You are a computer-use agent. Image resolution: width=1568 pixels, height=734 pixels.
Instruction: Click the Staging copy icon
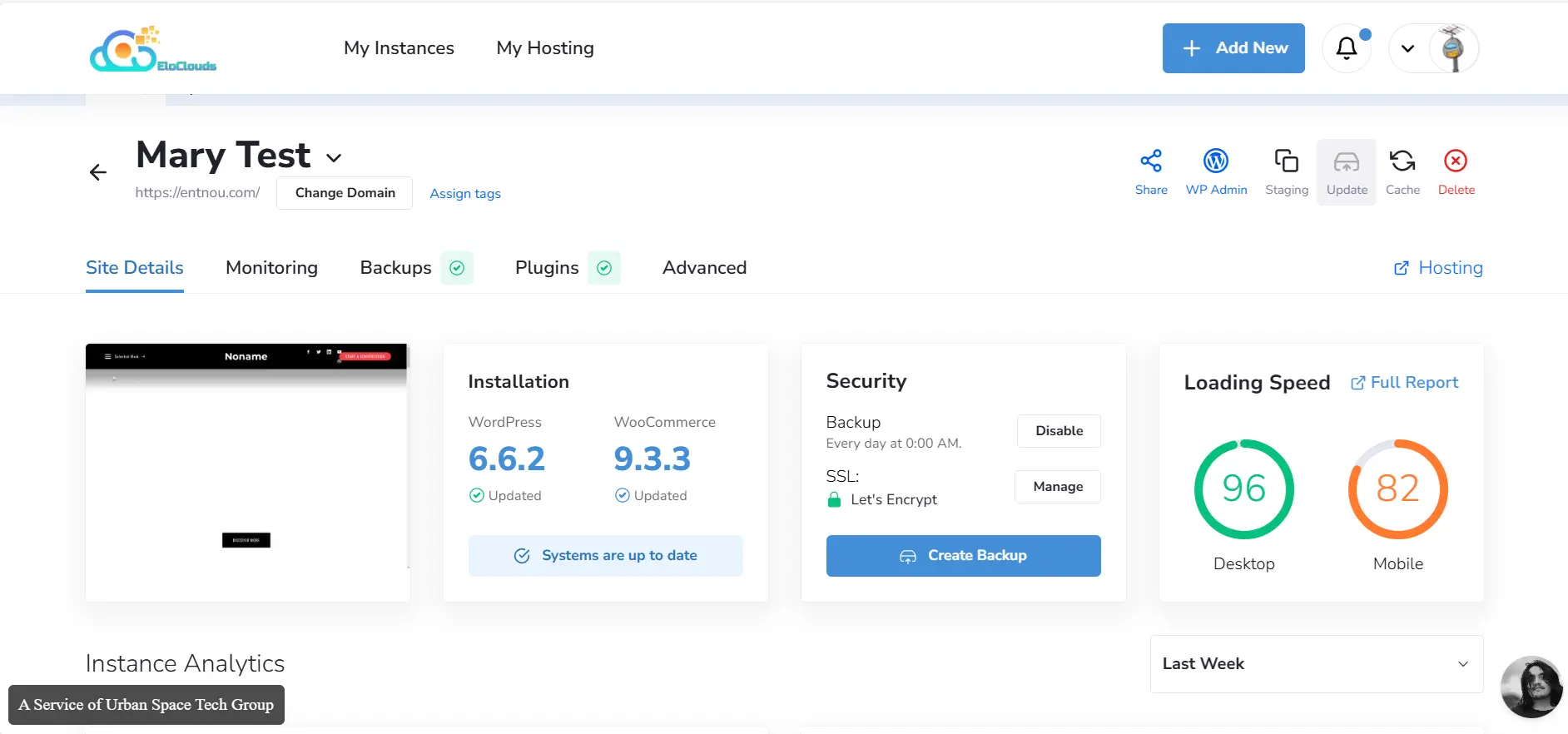[1287, 161]
